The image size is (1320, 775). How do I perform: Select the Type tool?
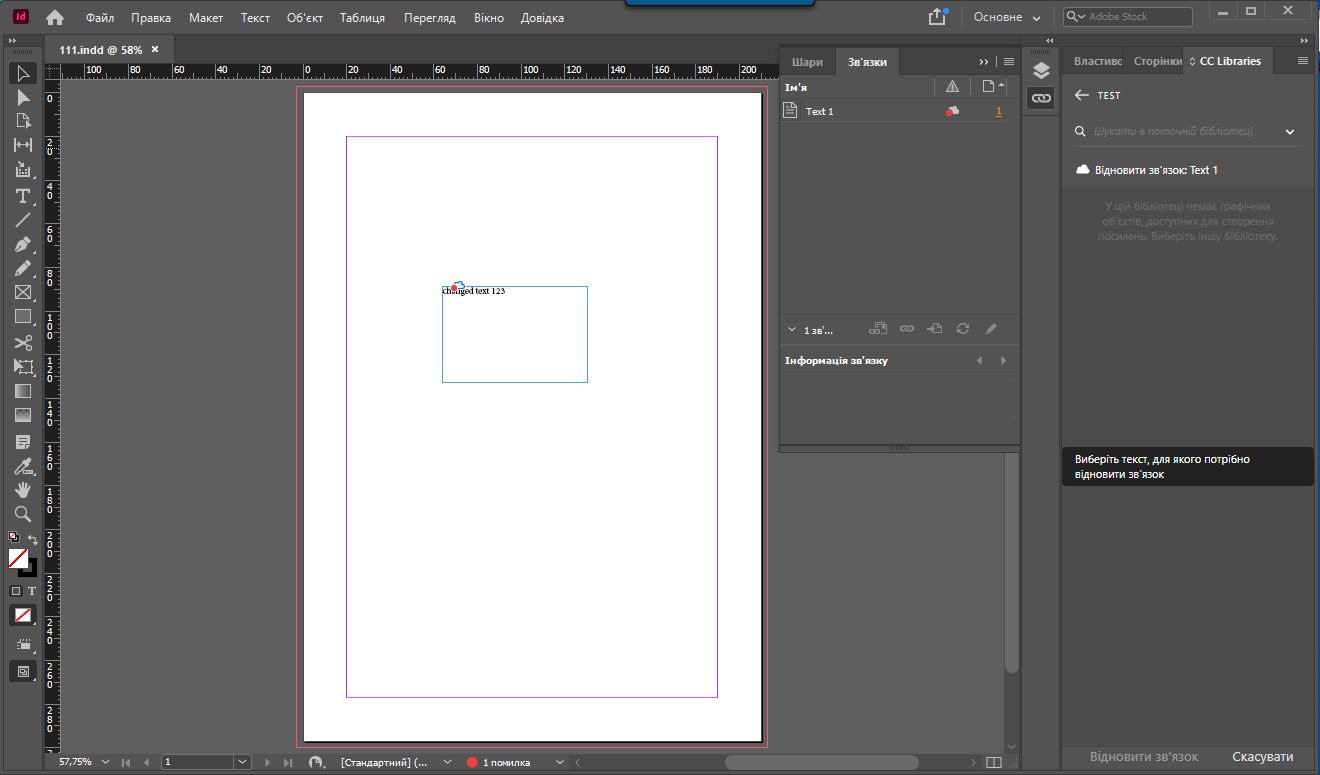coord(22,197)
